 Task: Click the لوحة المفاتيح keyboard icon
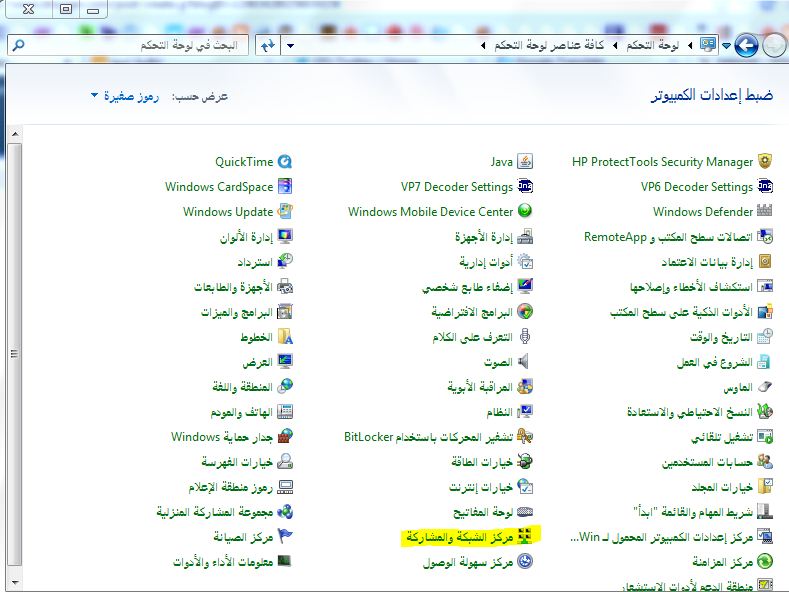pyautogui.click(x=525, y=512)
